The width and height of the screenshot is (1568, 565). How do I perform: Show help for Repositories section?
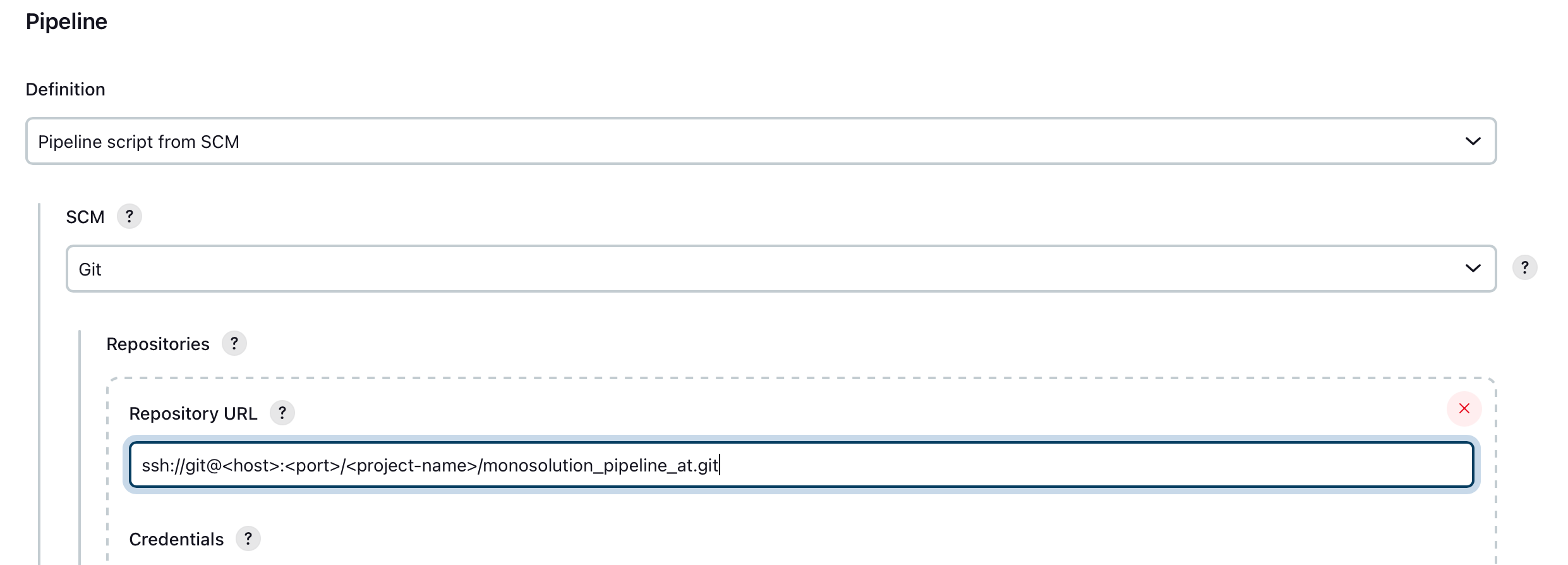tap(234, 344)
